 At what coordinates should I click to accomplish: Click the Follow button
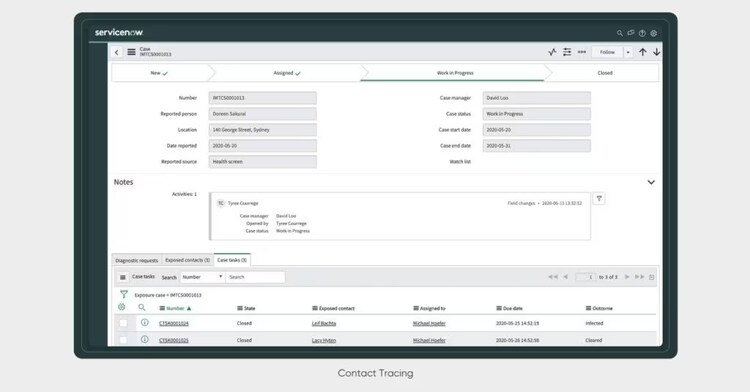607,52
